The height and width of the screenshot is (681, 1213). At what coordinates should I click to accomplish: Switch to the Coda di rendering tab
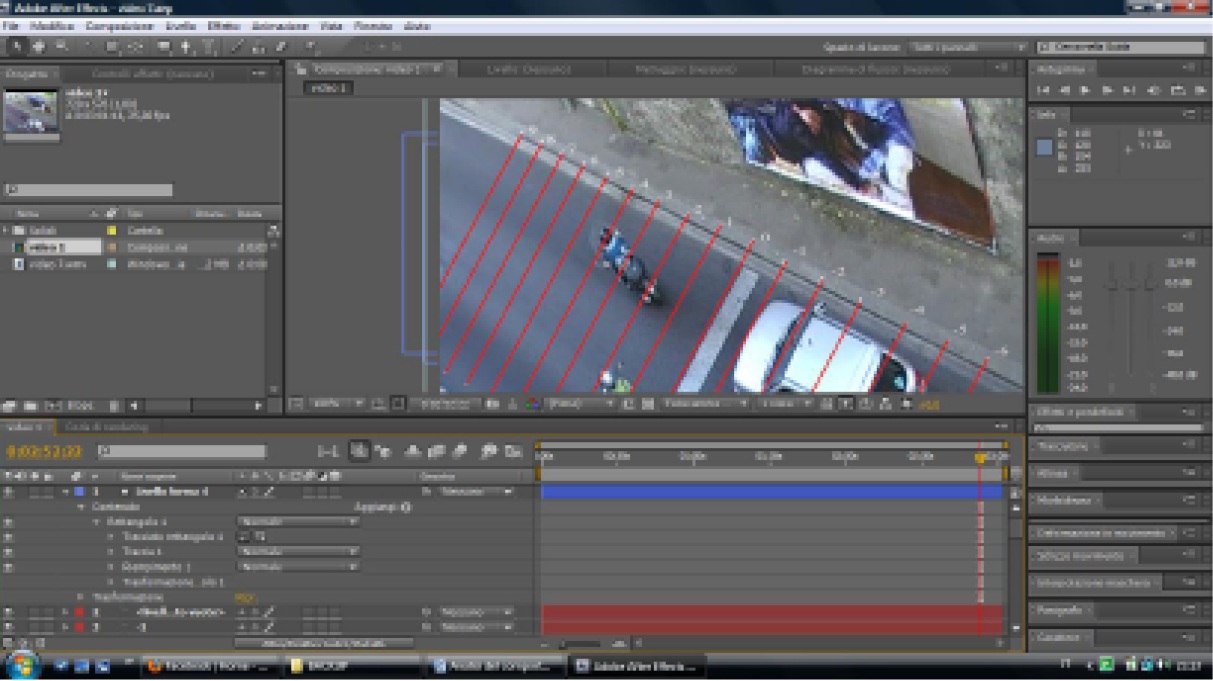click(x=106, y=427)
